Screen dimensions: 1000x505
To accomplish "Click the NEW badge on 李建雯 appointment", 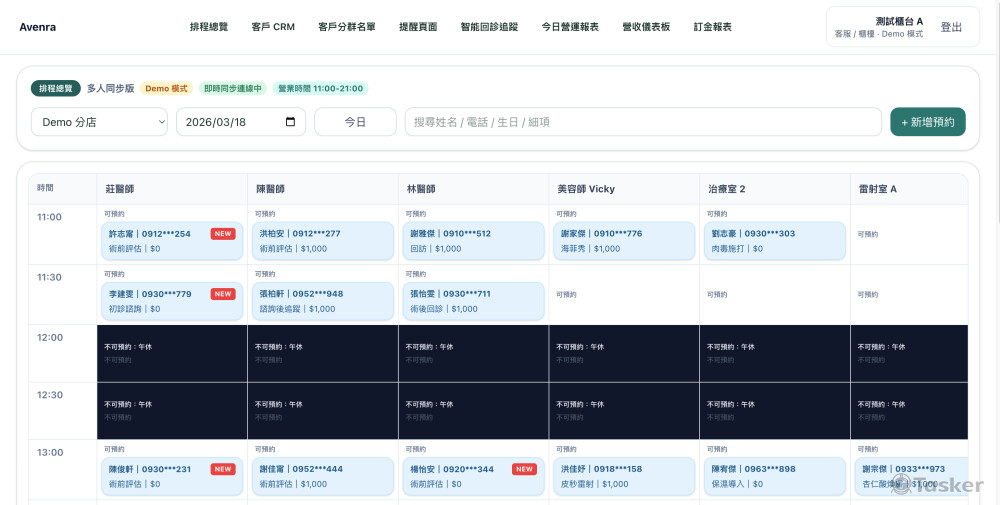I will [x=223, y=294].
